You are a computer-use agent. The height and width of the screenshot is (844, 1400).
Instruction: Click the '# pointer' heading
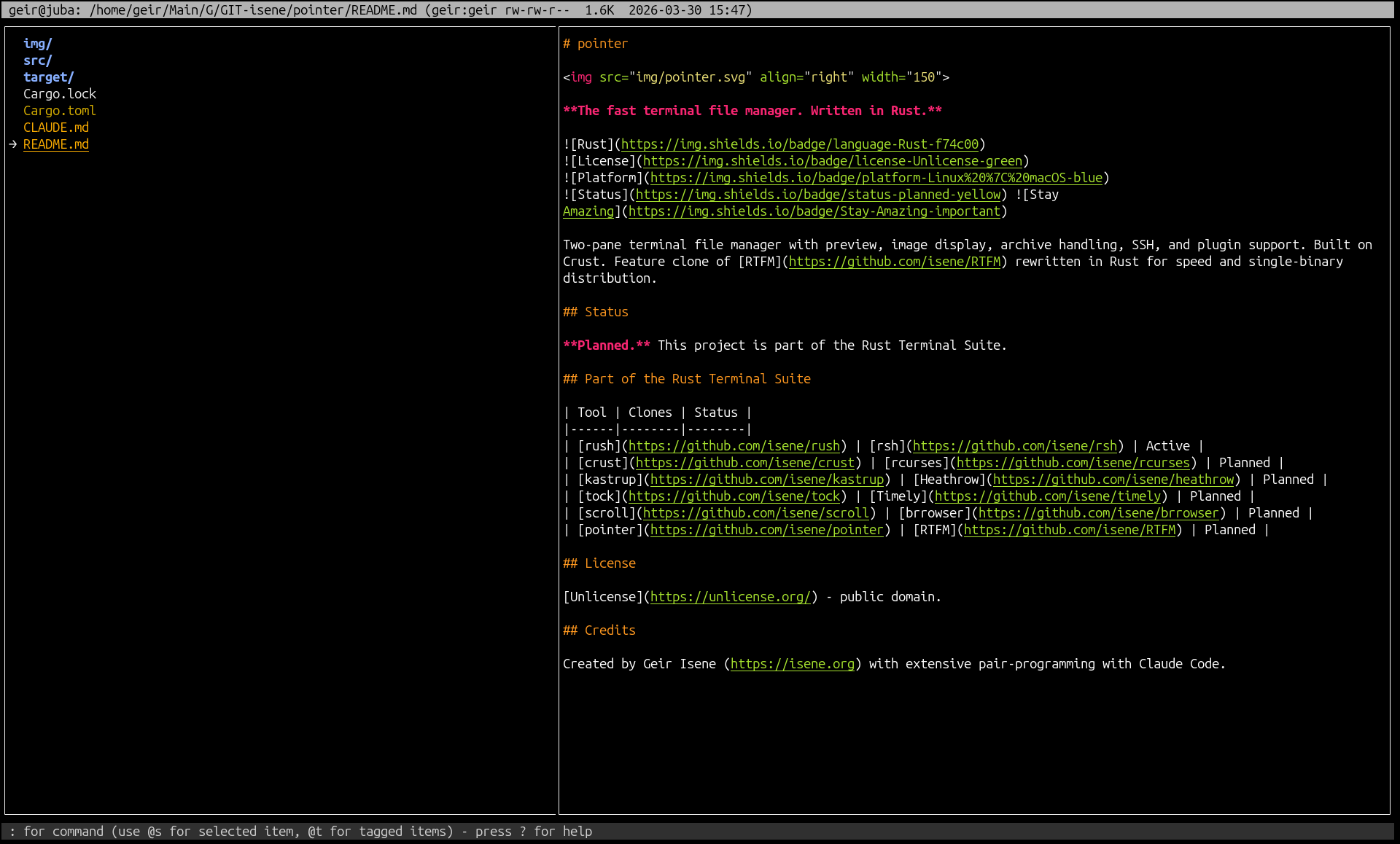coord(596,44)
